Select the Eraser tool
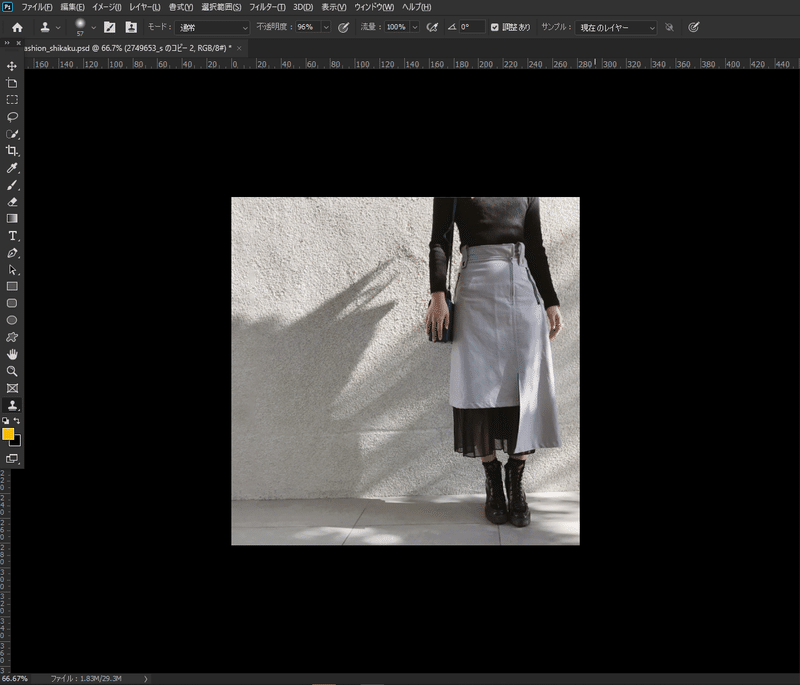The height and width of the screenshot is (685, 800). tap(12, 201)
